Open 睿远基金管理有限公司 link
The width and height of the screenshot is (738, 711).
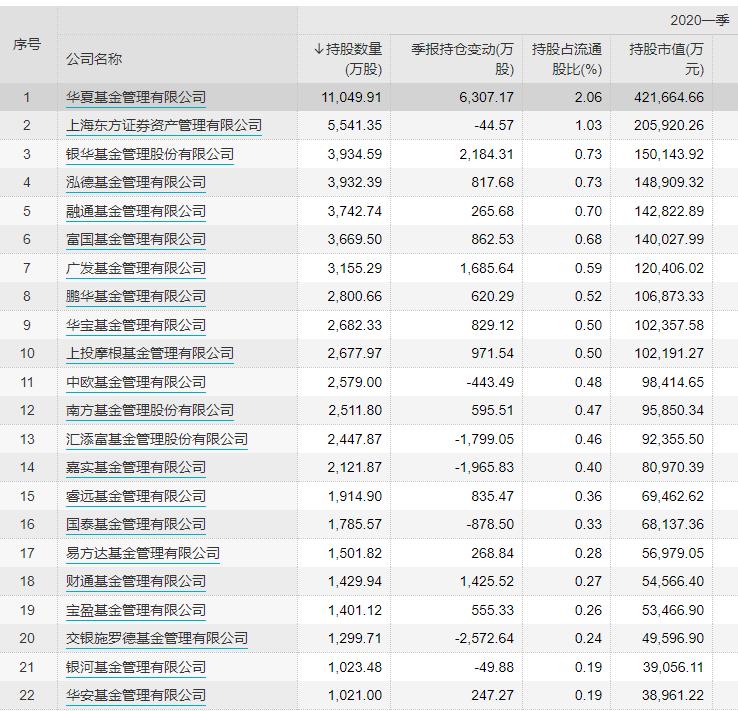coord(136,495)
